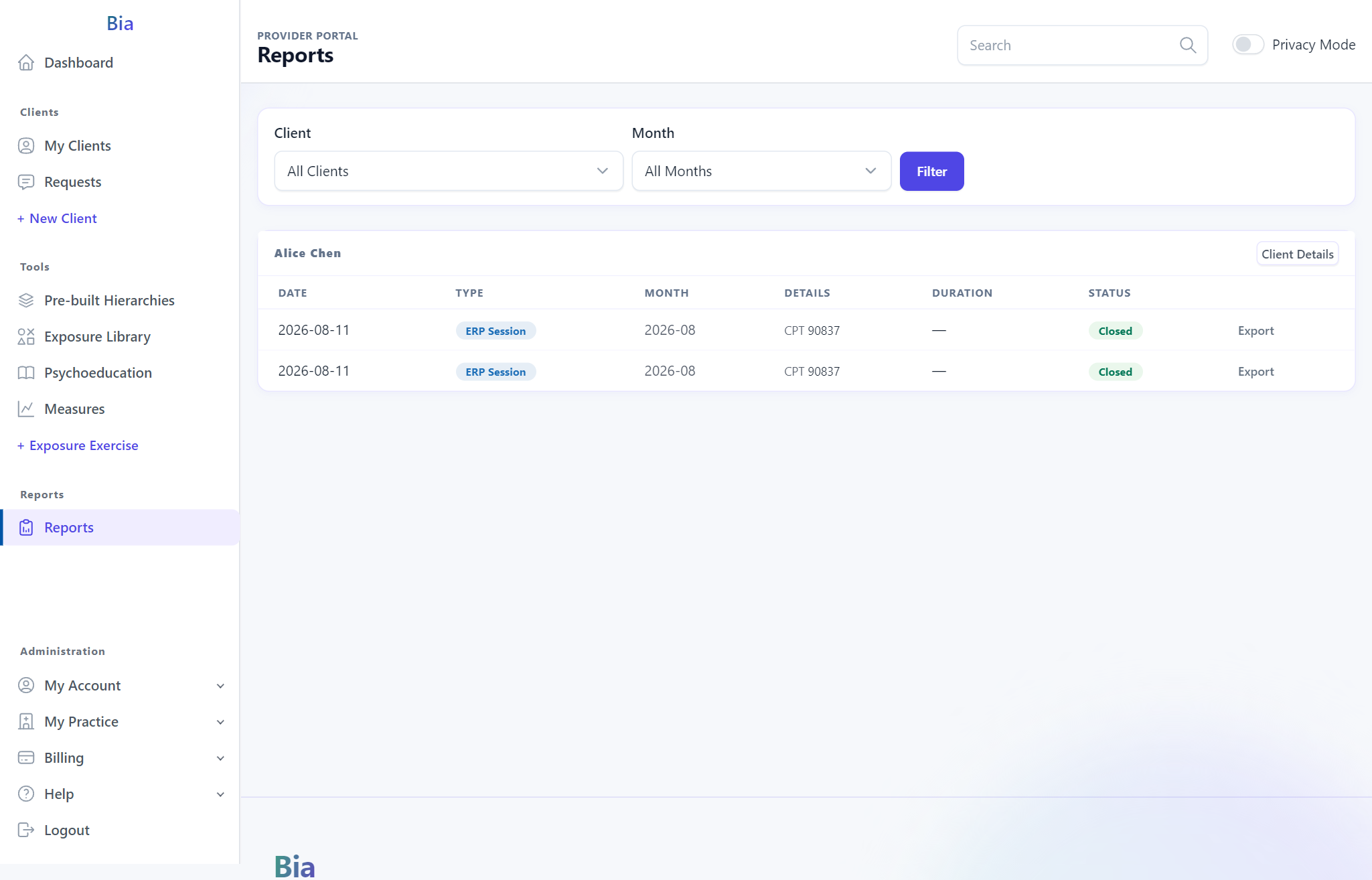Open My Clients in the sidebar
Image resolution: width=1372 pixels, height=880 pixels.
click(x=120, y=145)
